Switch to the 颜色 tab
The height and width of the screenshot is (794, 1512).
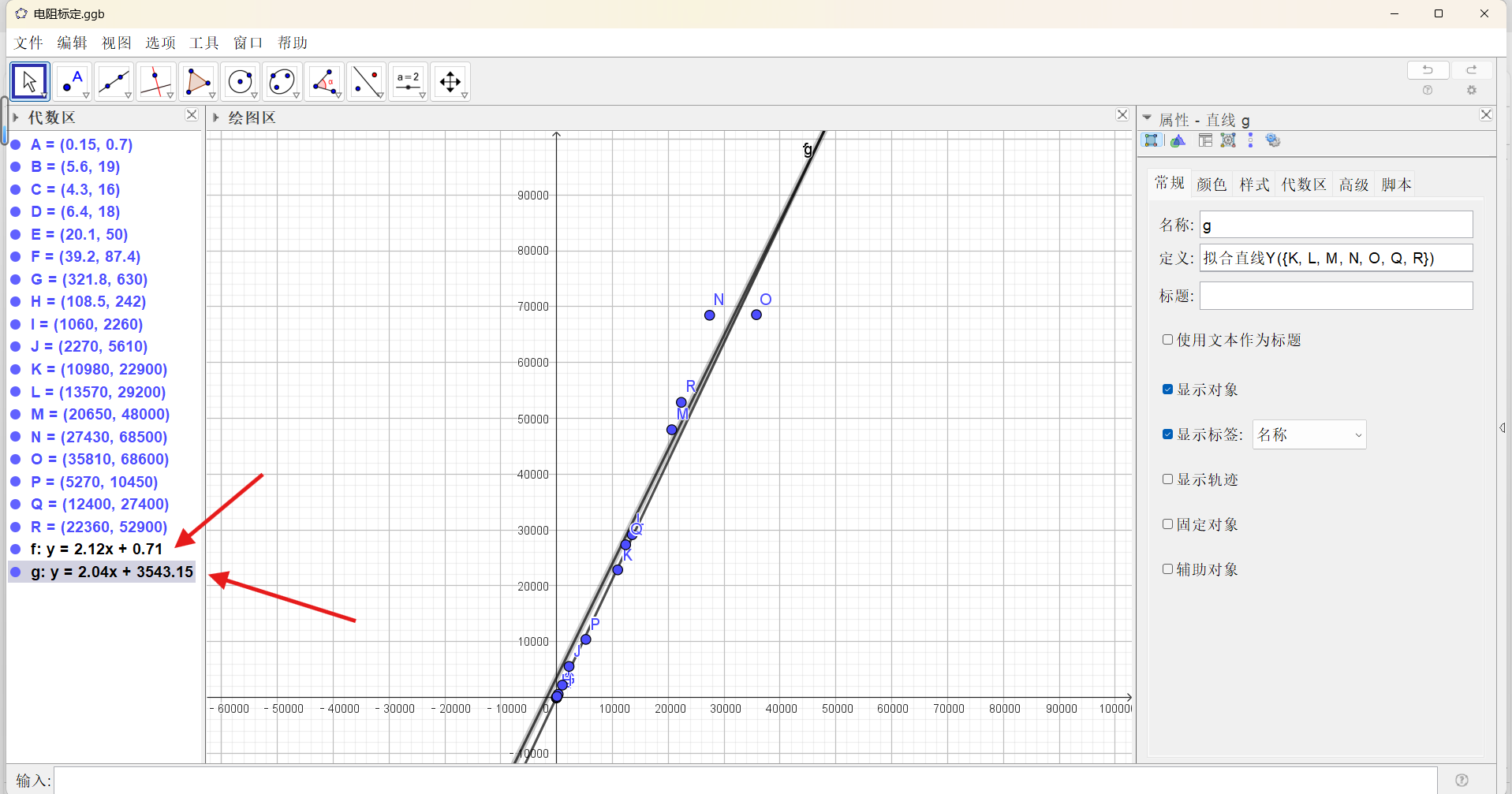click(1211, 185)
